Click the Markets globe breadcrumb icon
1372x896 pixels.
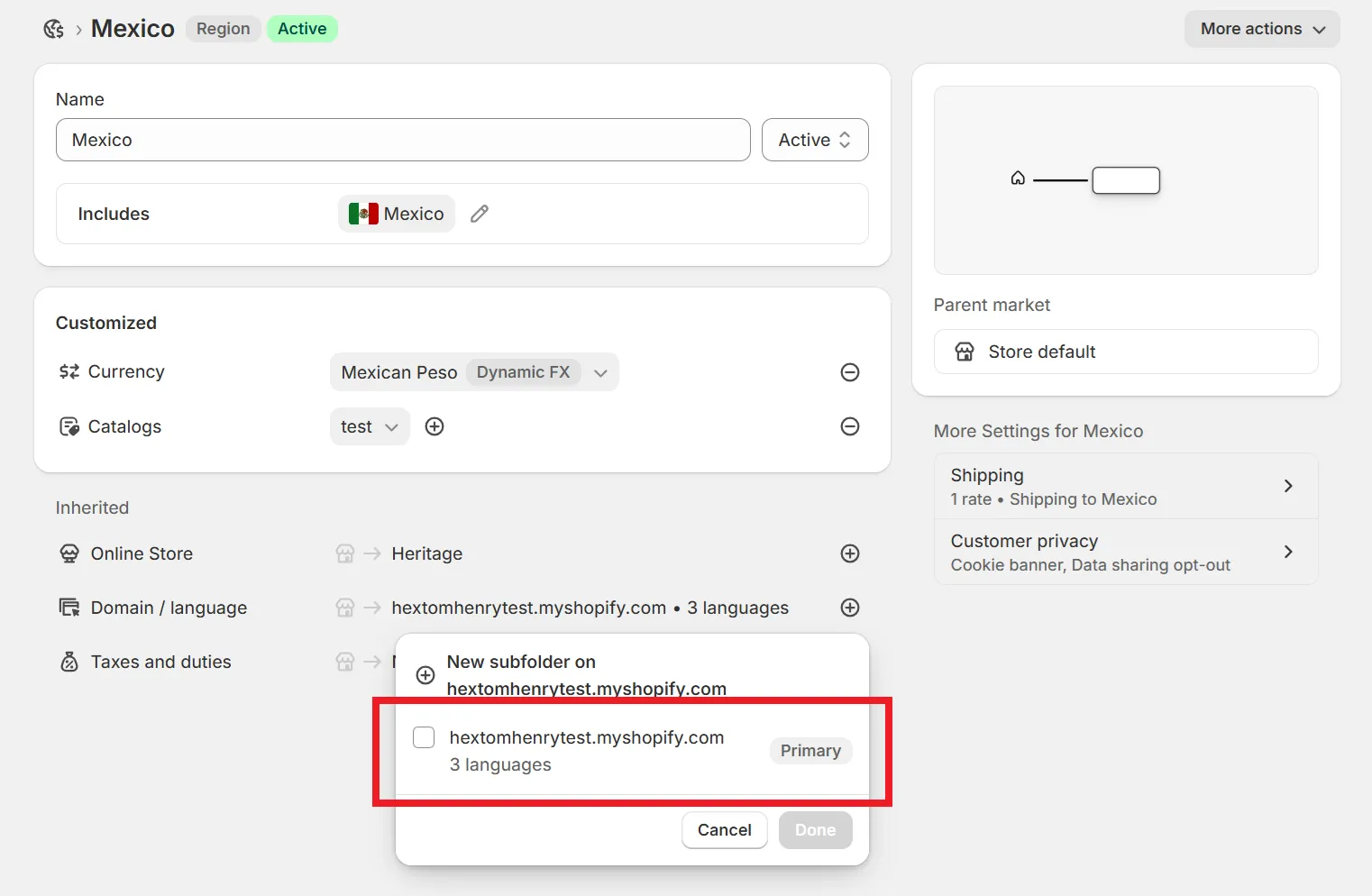pyautogui.click(x=54, y=29)
